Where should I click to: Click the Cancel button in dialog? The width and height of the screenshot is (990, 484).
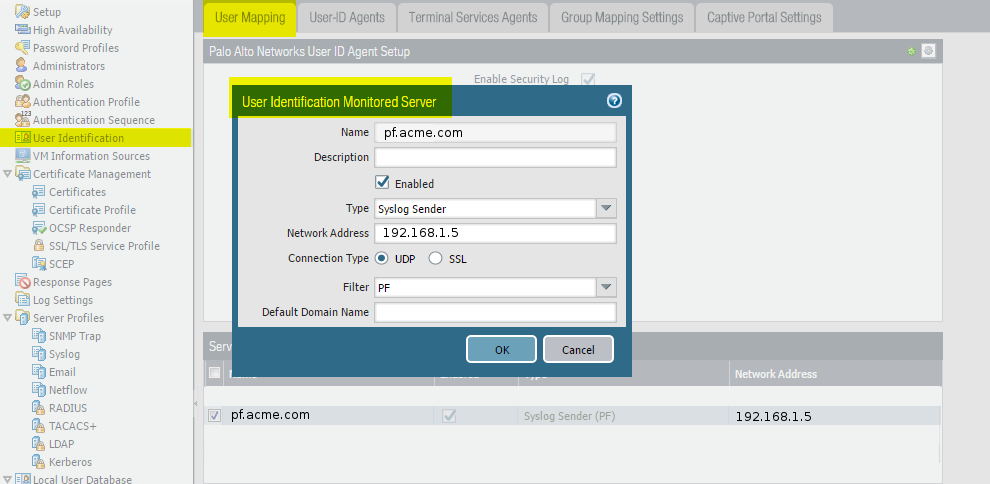click(x=578, y=349)
